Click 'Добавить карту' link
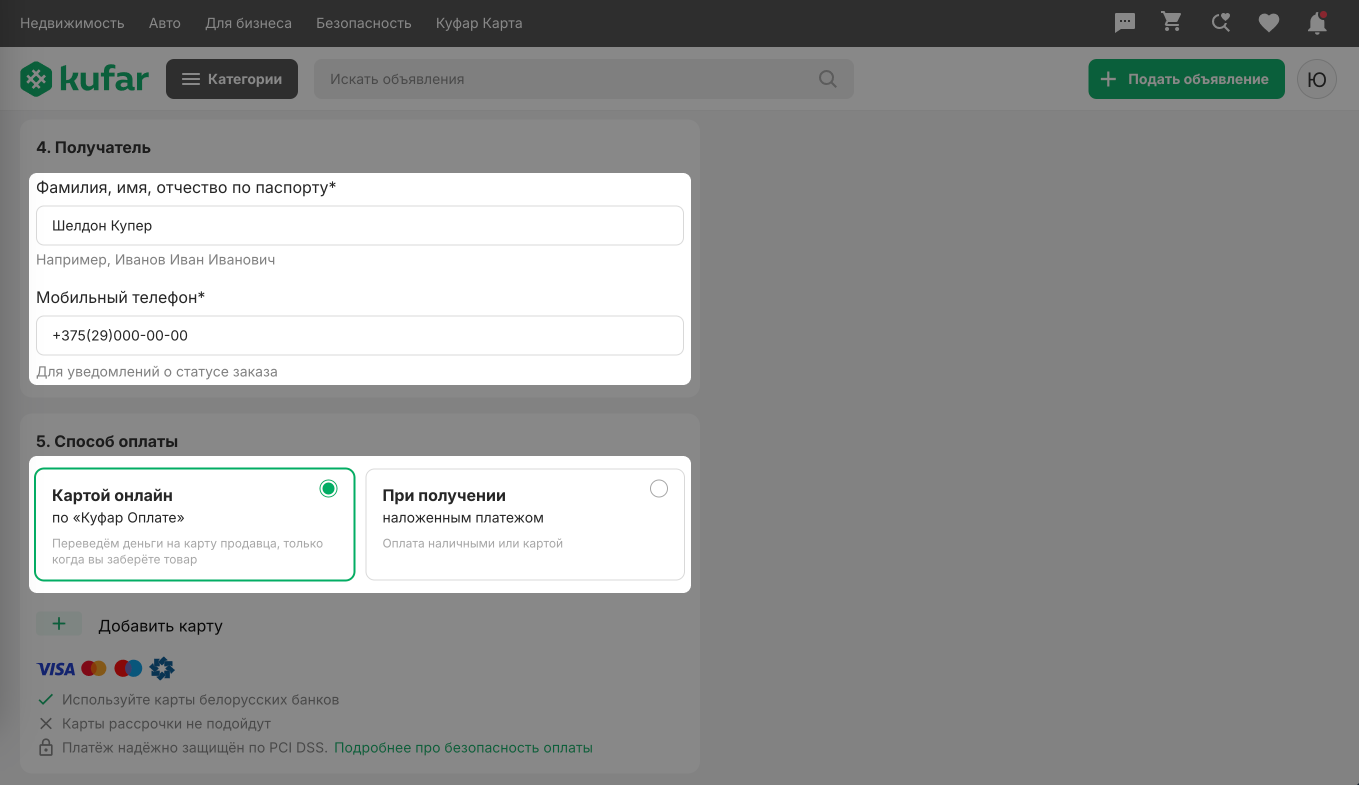 click(160, 626)
